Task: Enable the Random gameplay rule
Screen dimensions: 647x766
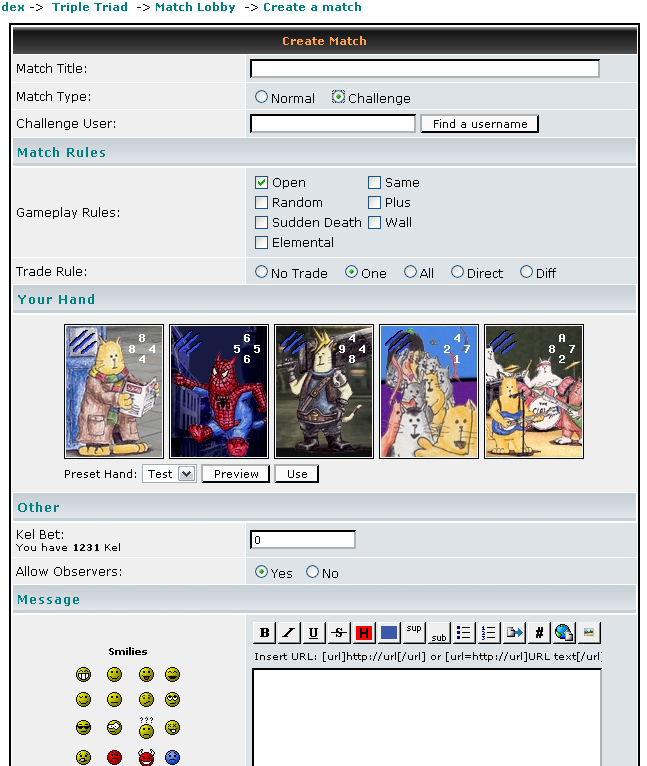Action: tap(261, 202)
